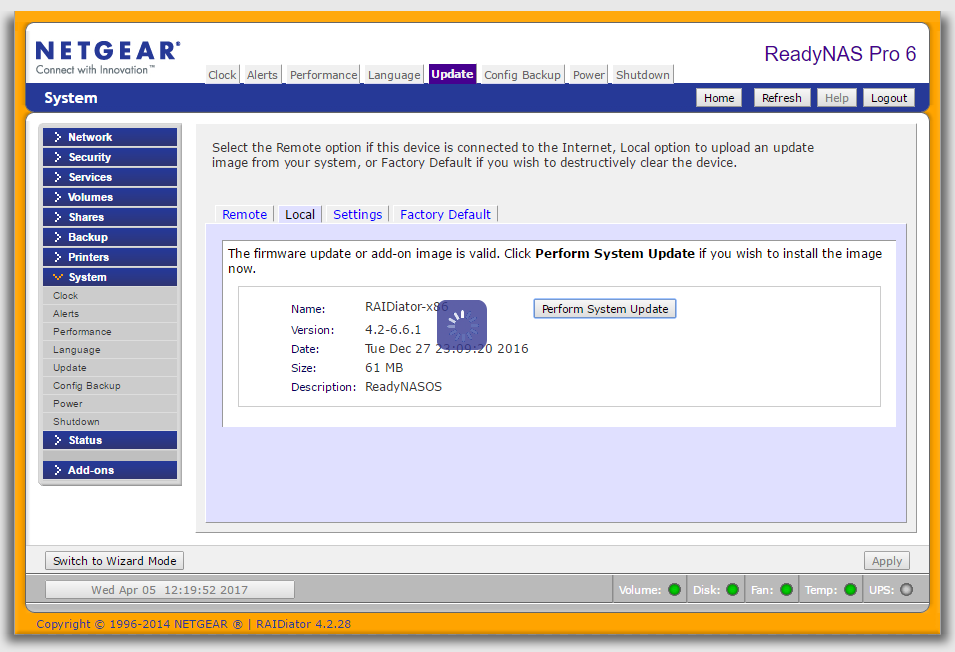Viewport: 955px width, 652px height.
Task: Click the Volume status indicator light
Action: [674, 589]
